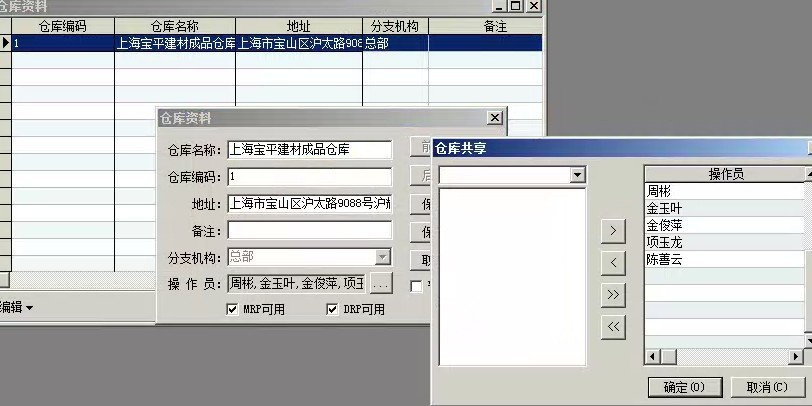The width and height of the screenshot is (812, 406).
Task: Open the 编辑 dropdown menu
Action: point(17,306)
